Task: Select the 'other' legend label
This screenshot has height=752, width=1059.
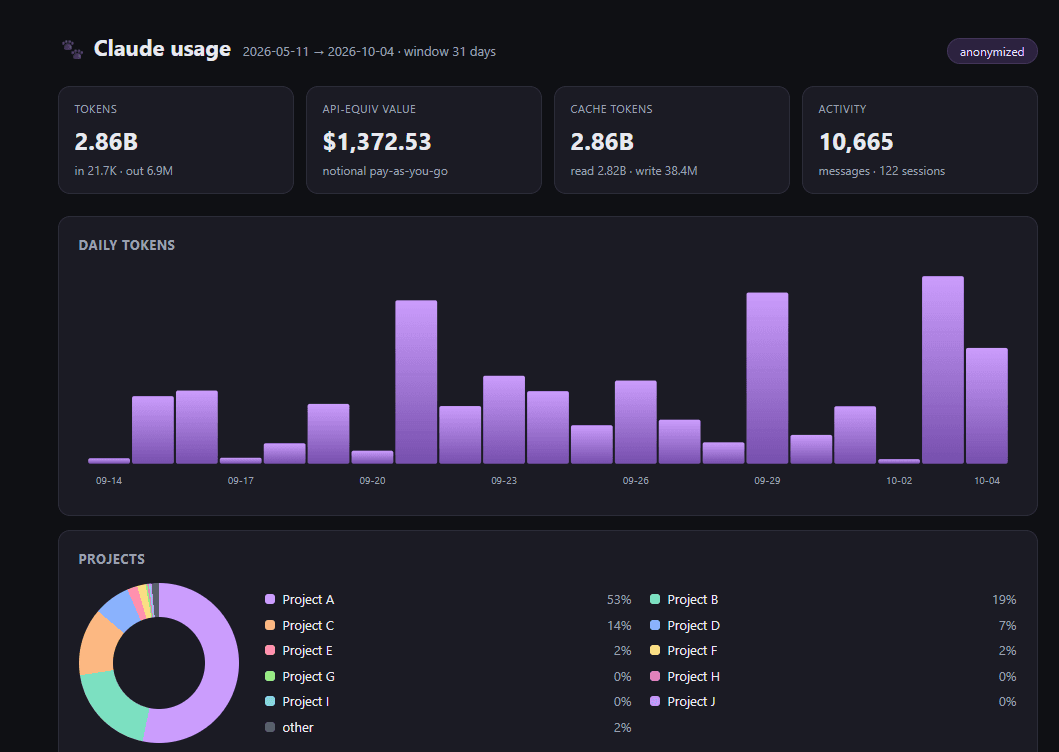Action: [x=298, y=728]
